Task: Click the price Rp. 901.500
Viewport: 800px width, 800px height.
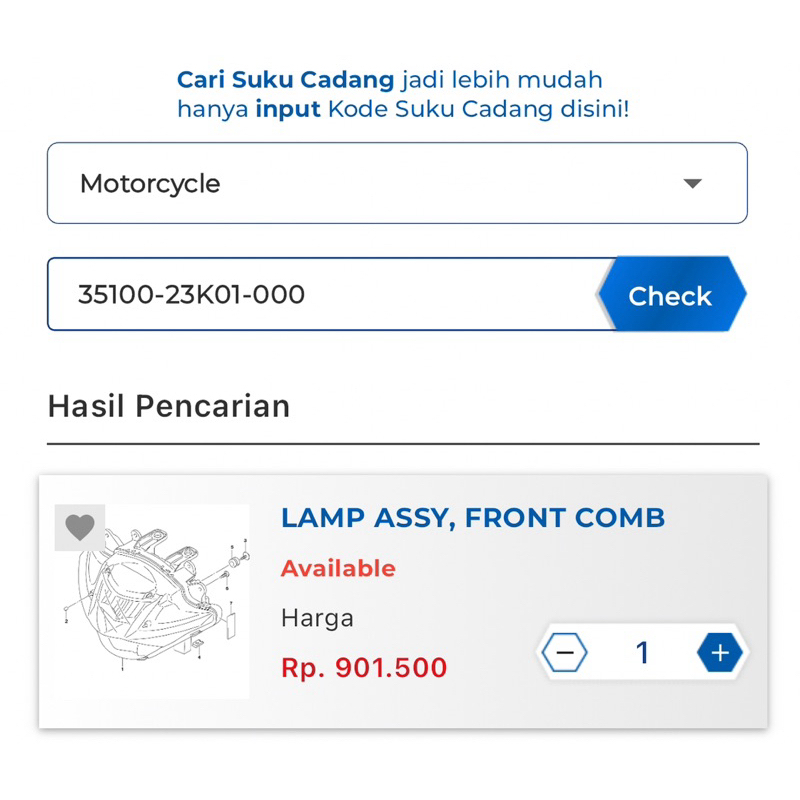Action: (x=364, y=668)
